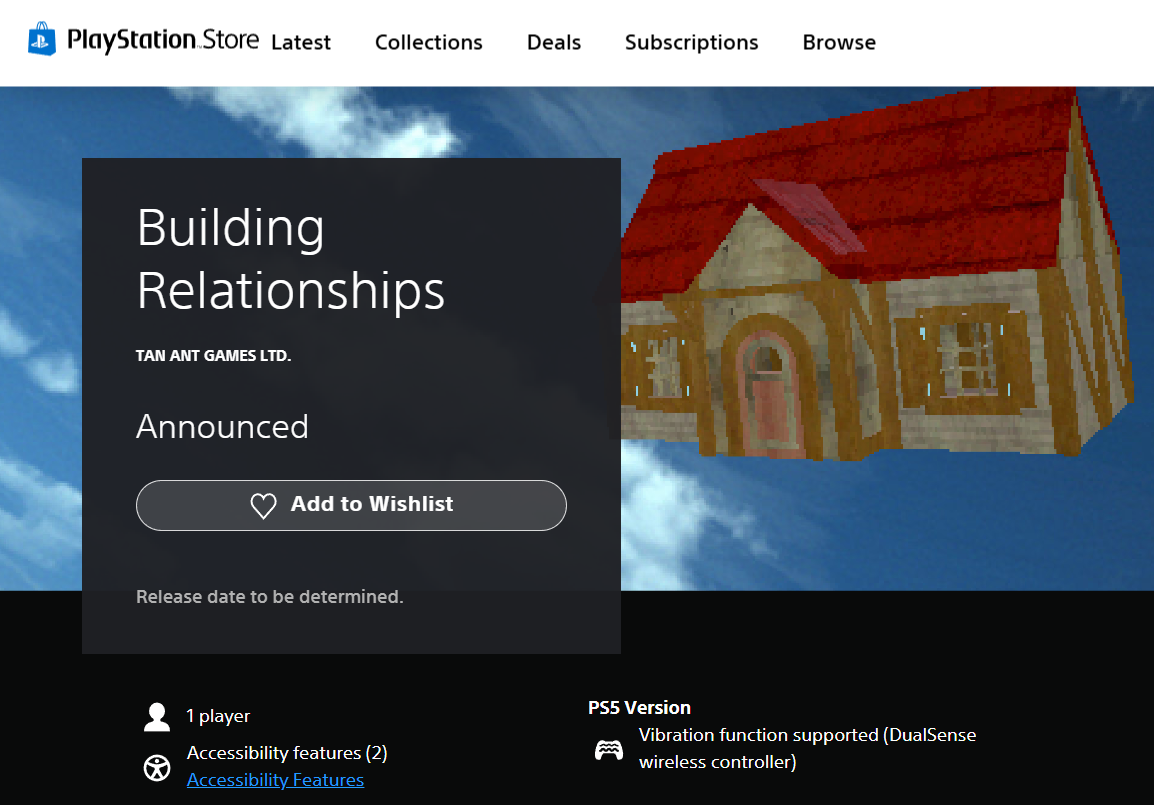This screenshot has width=1154, height=805.
Task: Click the accessibility features circle icon
Action: (157, 768)
